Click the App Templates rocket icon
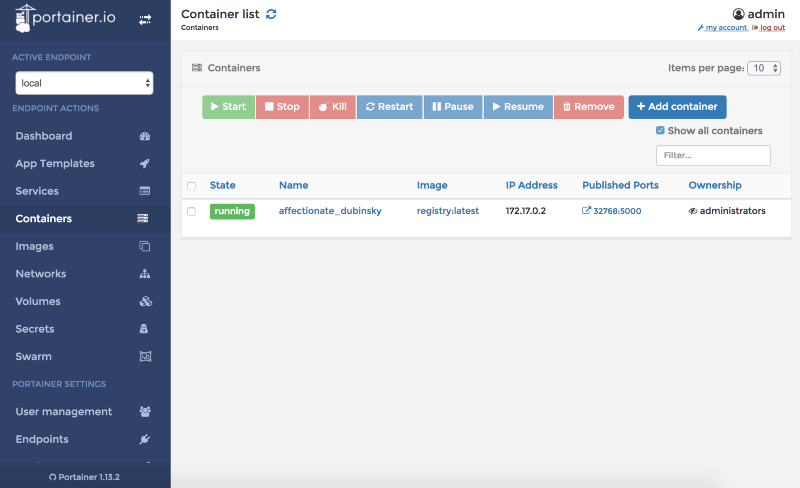Image resolution: width=800 pixels, height=488 pixels. 145,164
